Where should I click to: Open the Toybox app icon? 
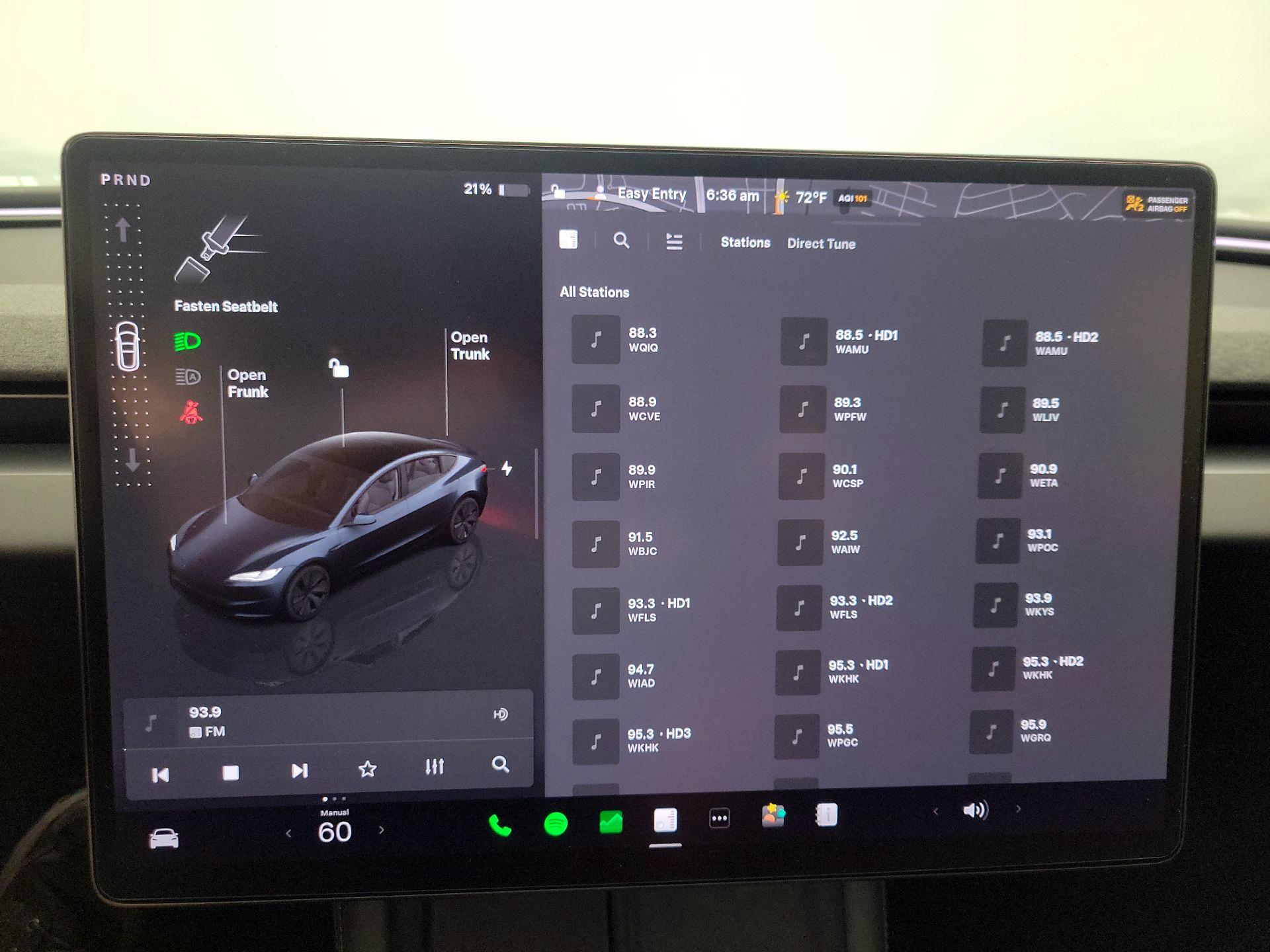pyautogui.click(x=773, y=816)
